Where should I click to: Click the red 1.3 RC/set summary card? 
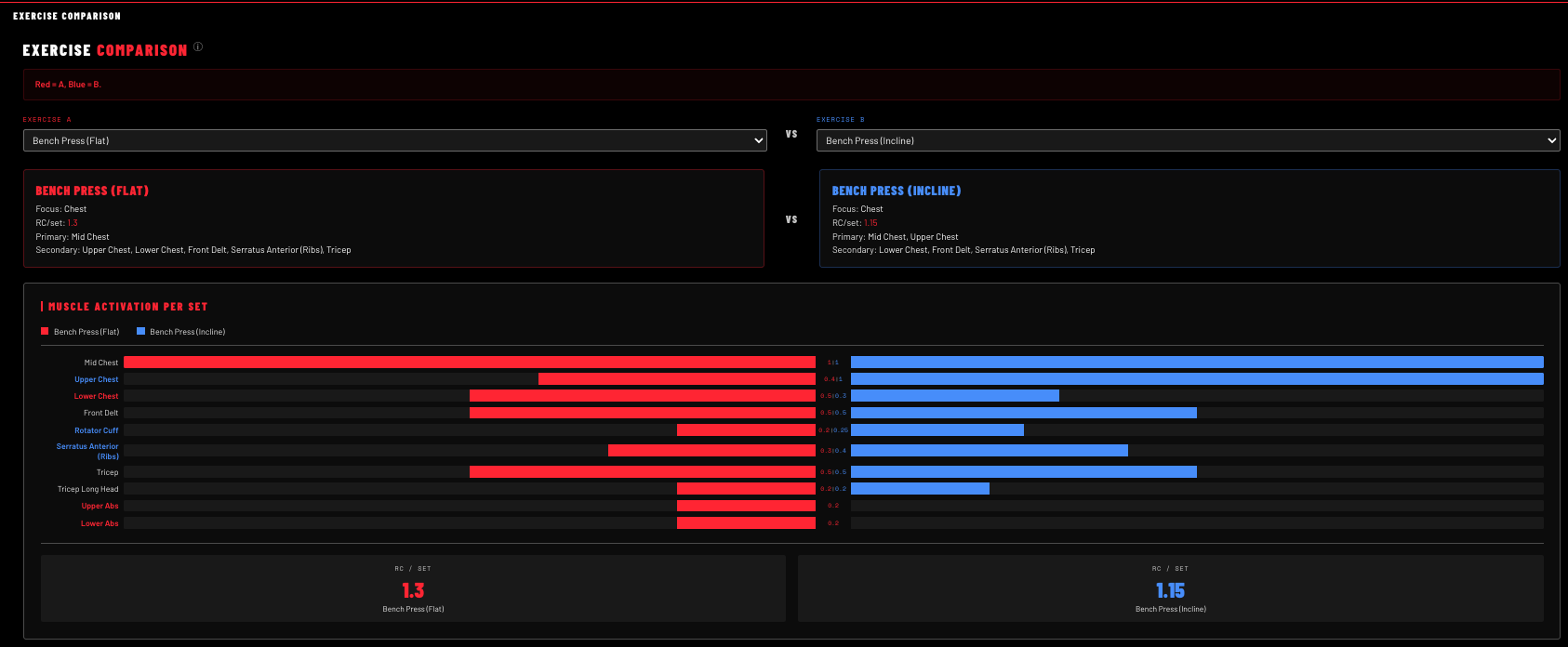(413, 588)
